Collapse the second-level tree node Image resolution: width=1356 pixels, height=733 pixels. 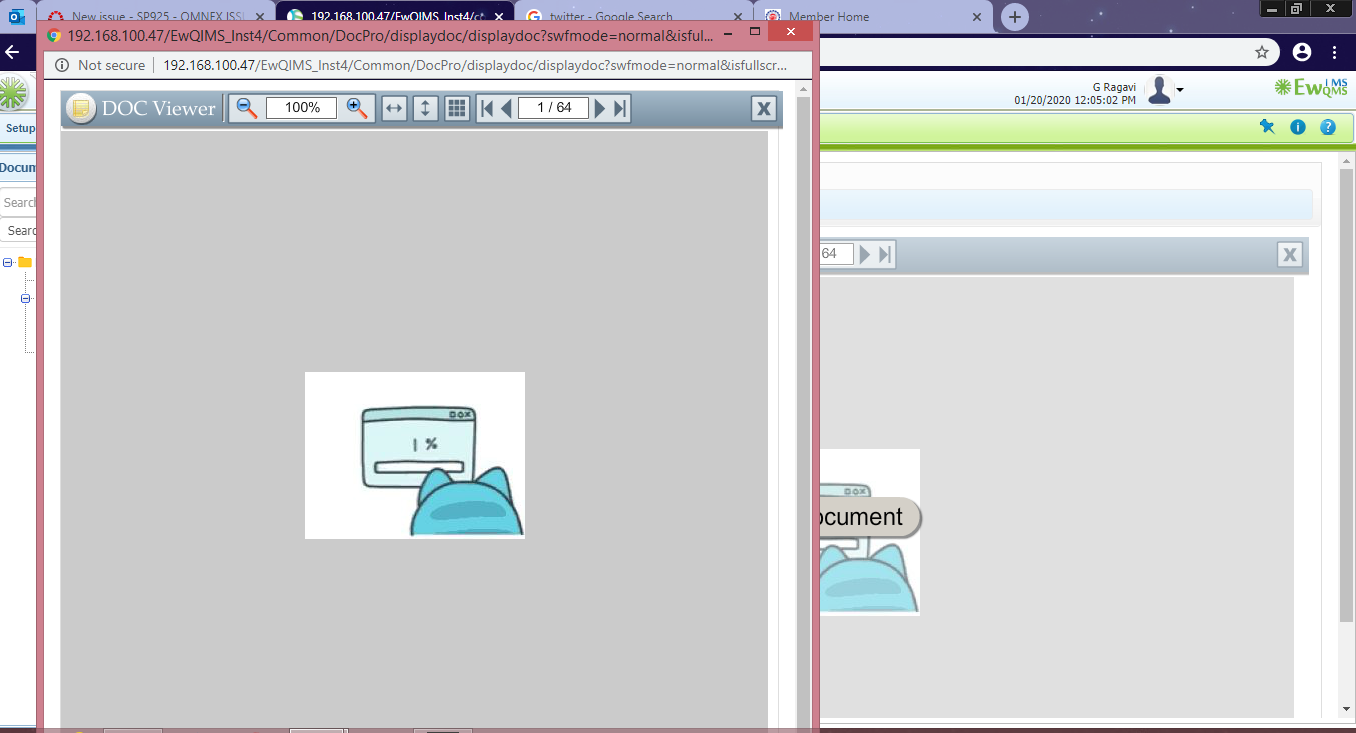pyautogui.click(x=26, y=298)
